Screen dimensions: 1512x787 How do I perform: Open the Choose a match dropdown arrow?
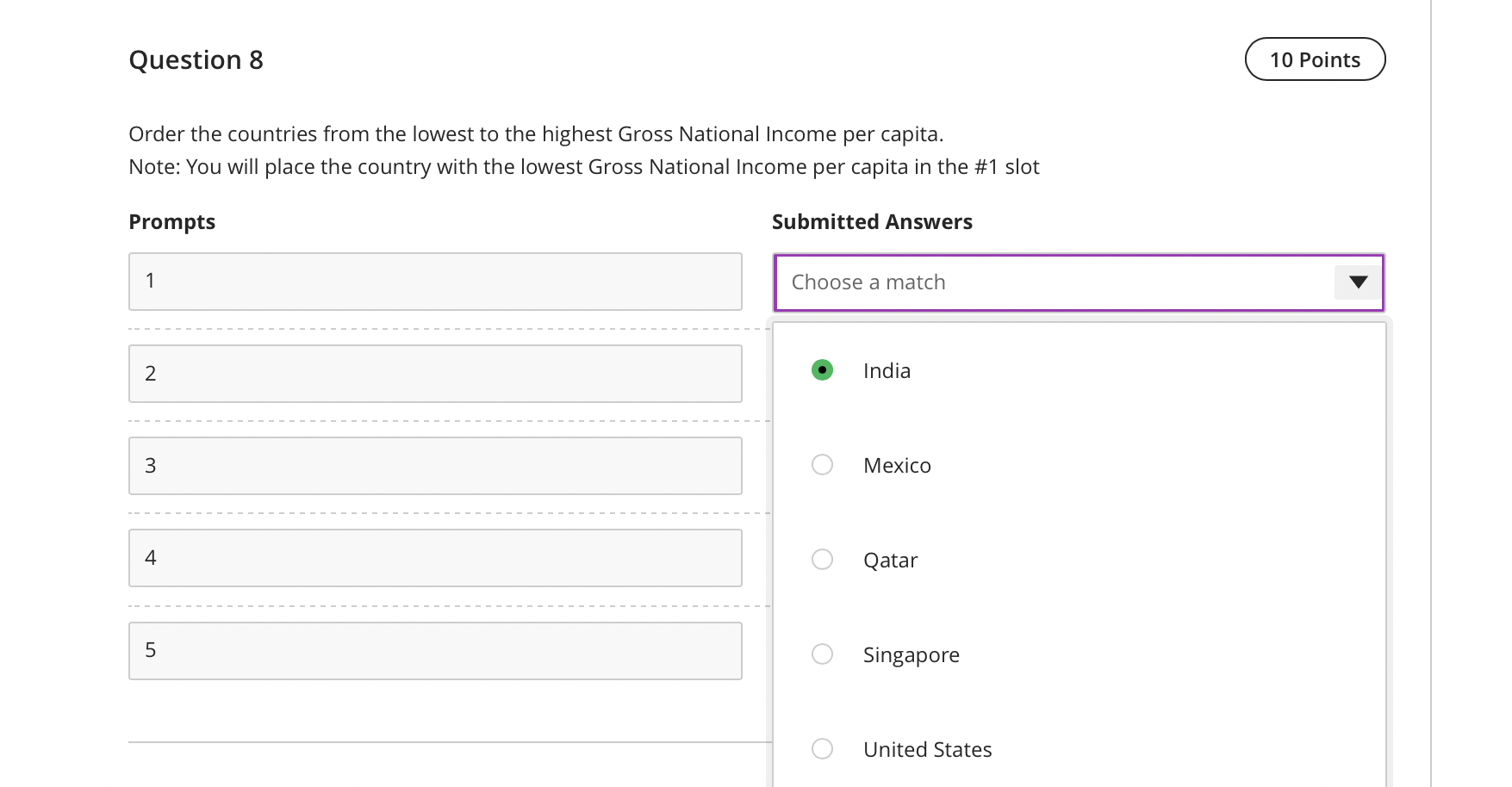[x=1357, y=282]
